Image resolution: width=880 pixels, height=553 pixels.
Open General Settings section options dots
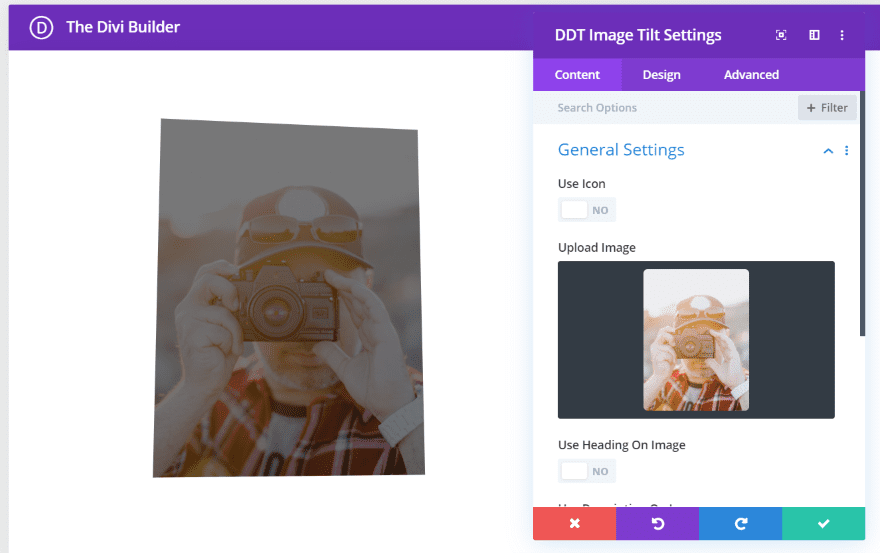click(x=846, y=150)
